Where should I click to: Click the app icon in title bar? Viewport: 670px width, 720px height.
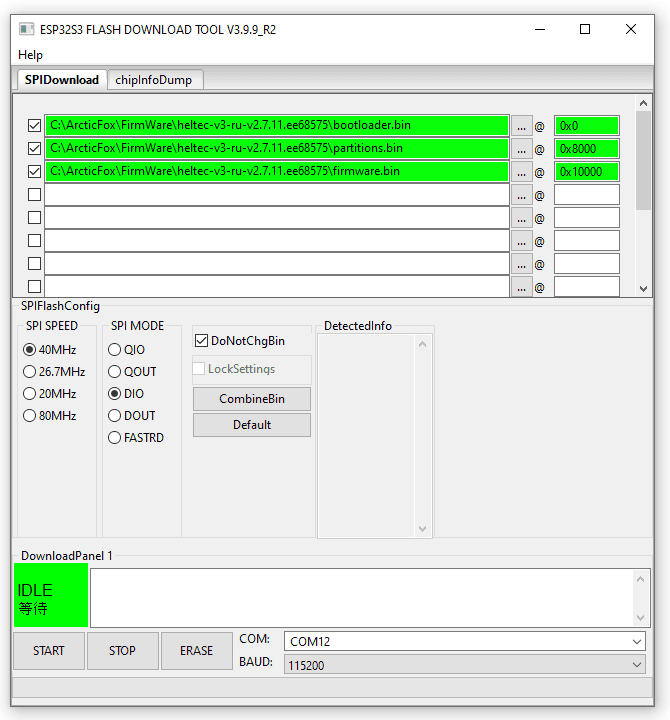[27, 29]
